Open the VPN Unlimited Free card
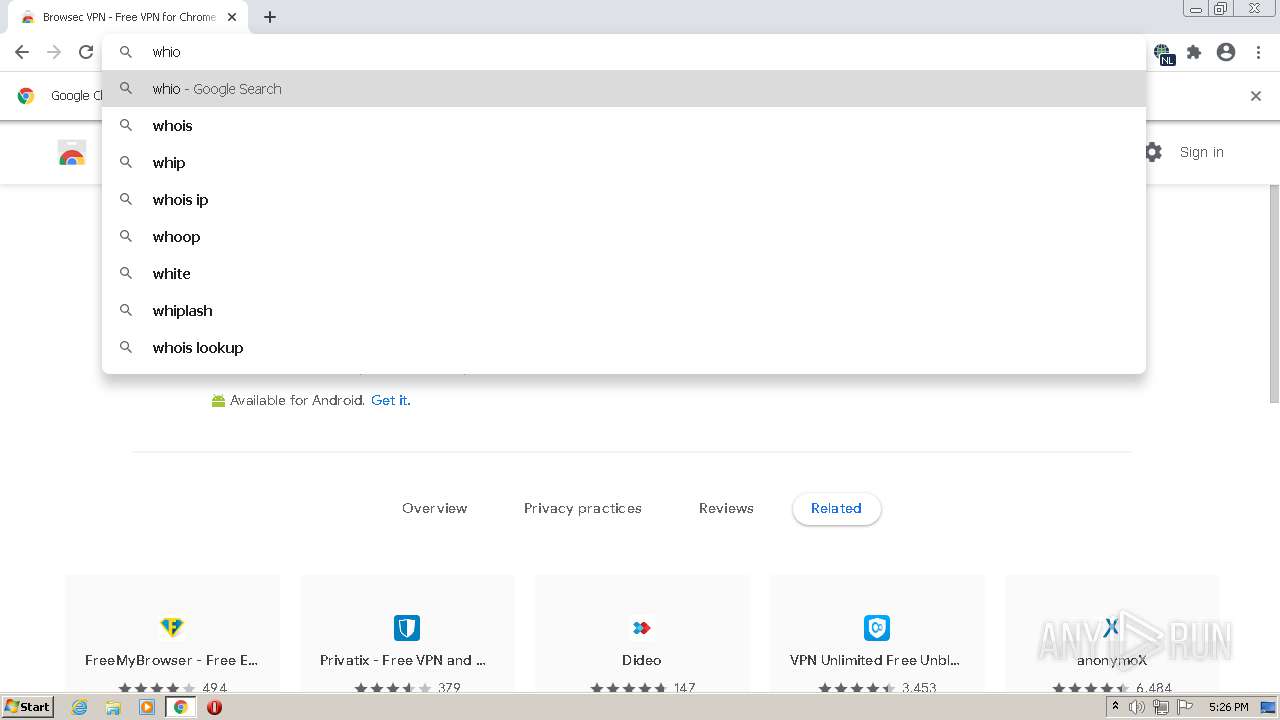Viewport: 1280px width, 720px height. tap(877, 633)
